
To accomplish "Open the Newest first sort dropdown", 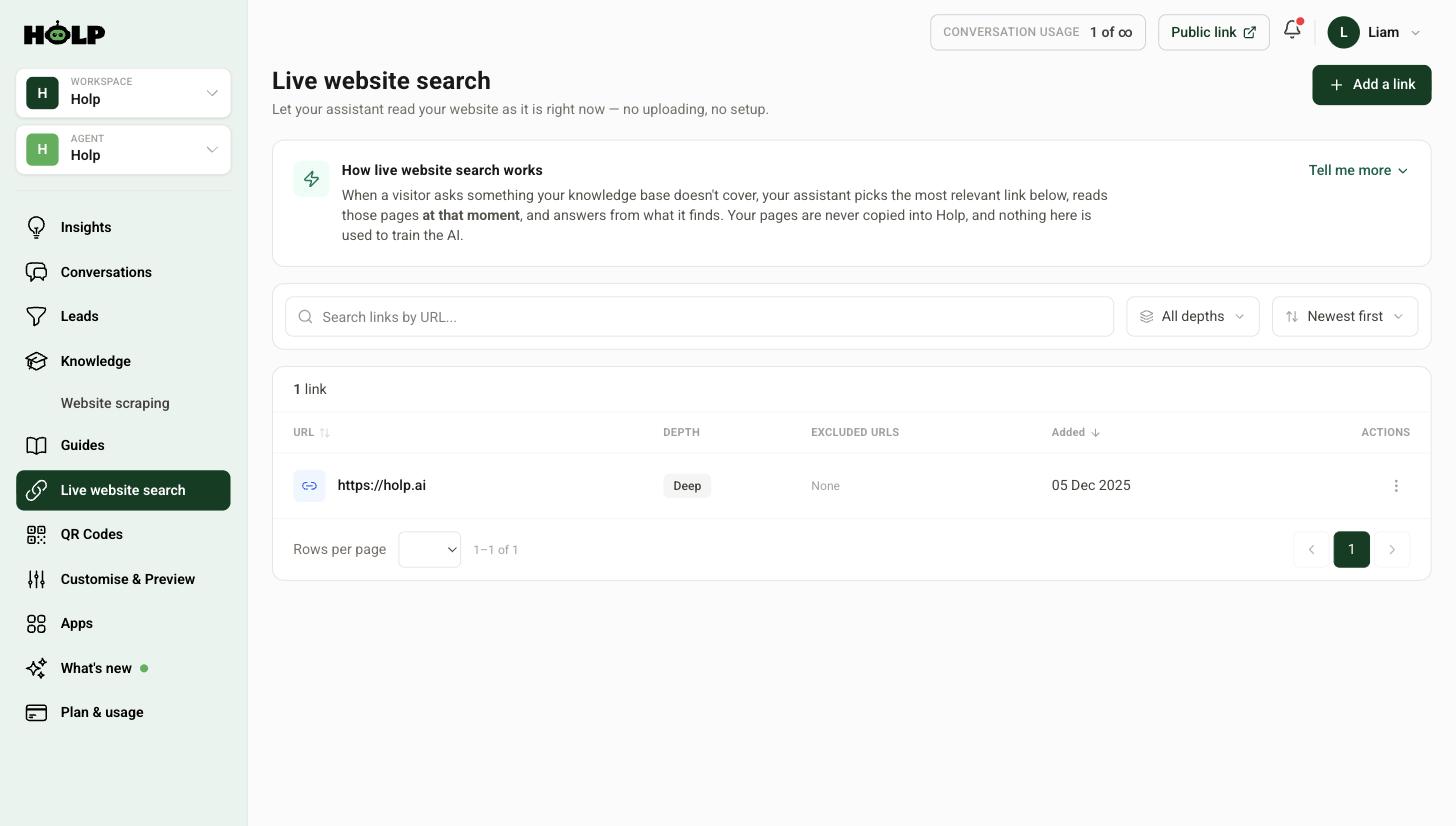I will [1345, 317].
